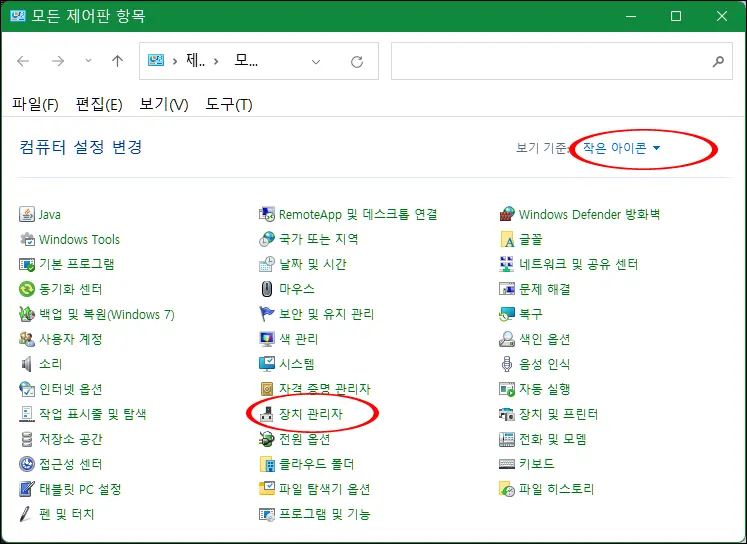Screen dimensions: 747x544
Task: Minimize the 모든 제어판 항목 window
Action: [631, 16]
